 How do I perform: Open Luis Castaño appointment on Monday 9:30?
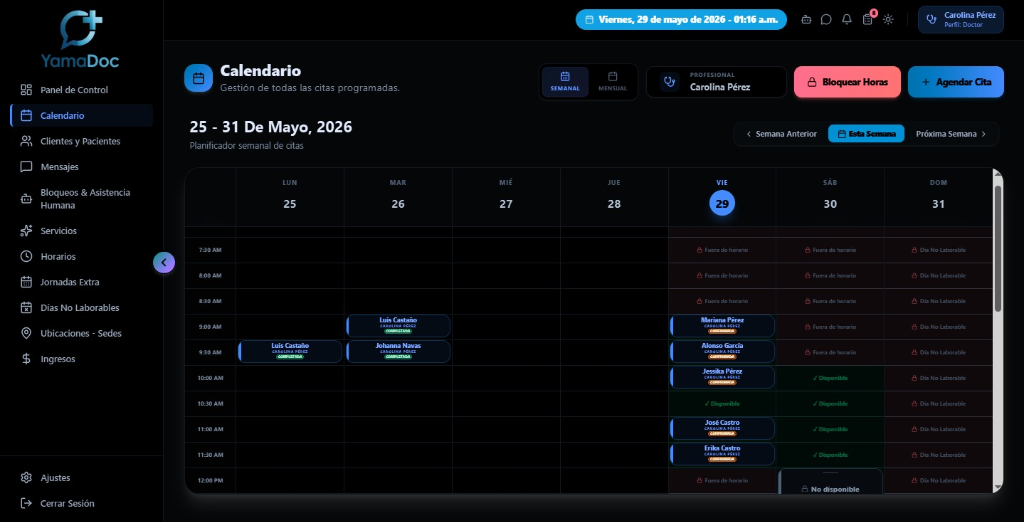coord(290,351)
